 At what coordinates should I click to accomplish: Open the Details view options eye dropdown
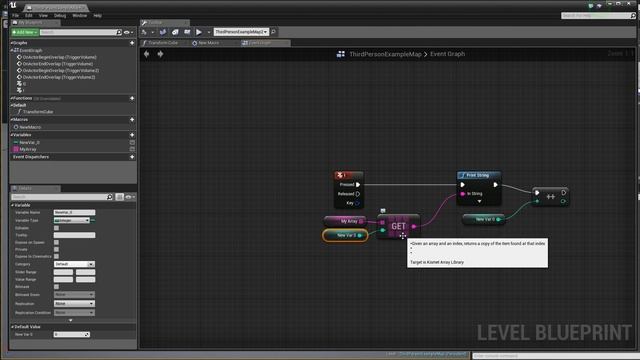[x=130, y=197]
